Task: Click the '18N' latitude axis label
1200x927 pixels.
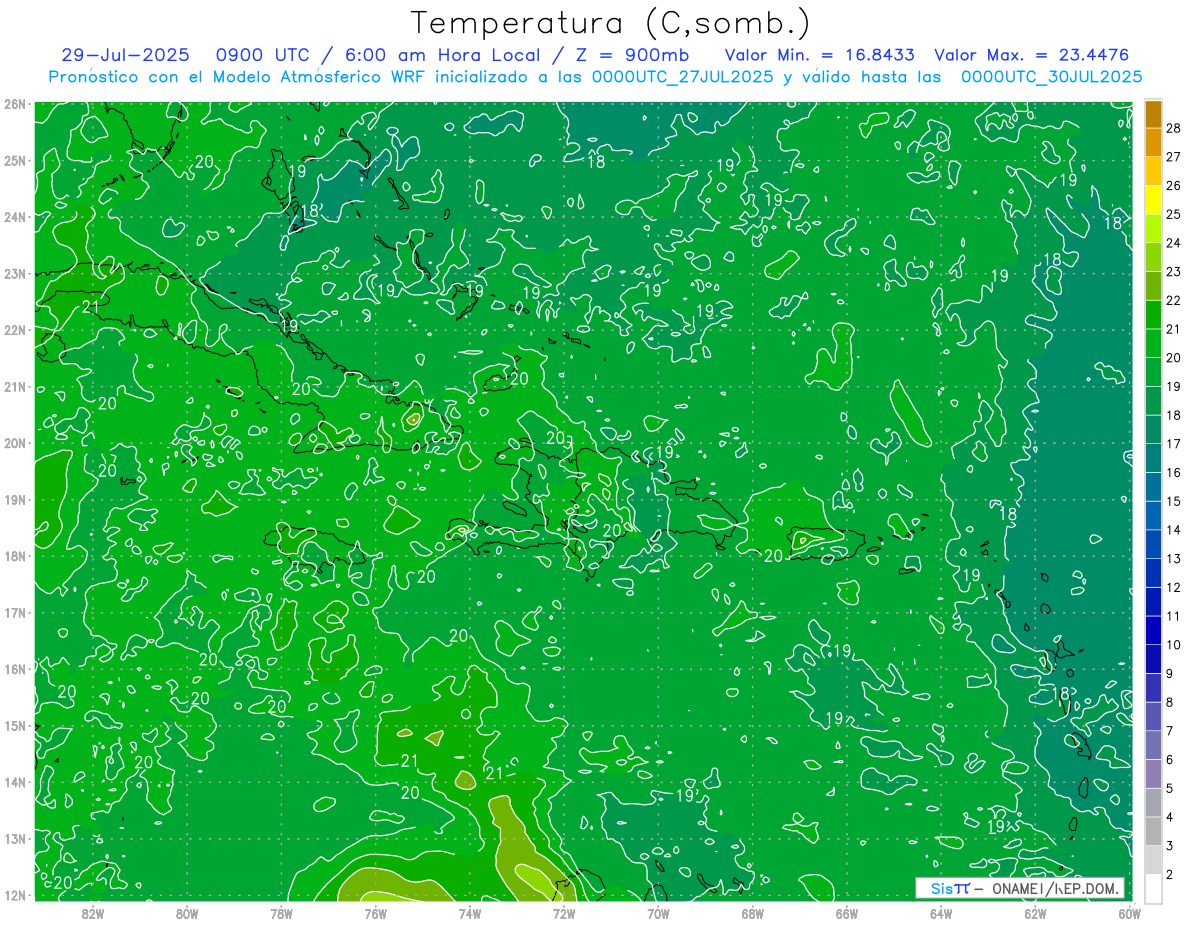Action: pos(15,556)
